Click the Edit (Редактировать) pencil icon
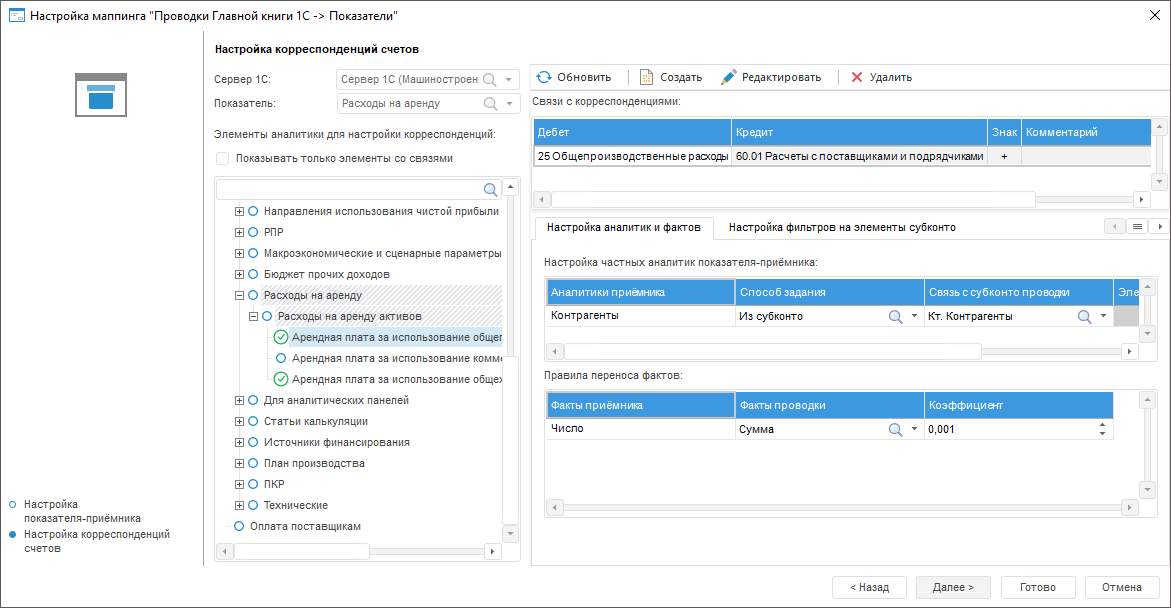 tap(729, 77)
